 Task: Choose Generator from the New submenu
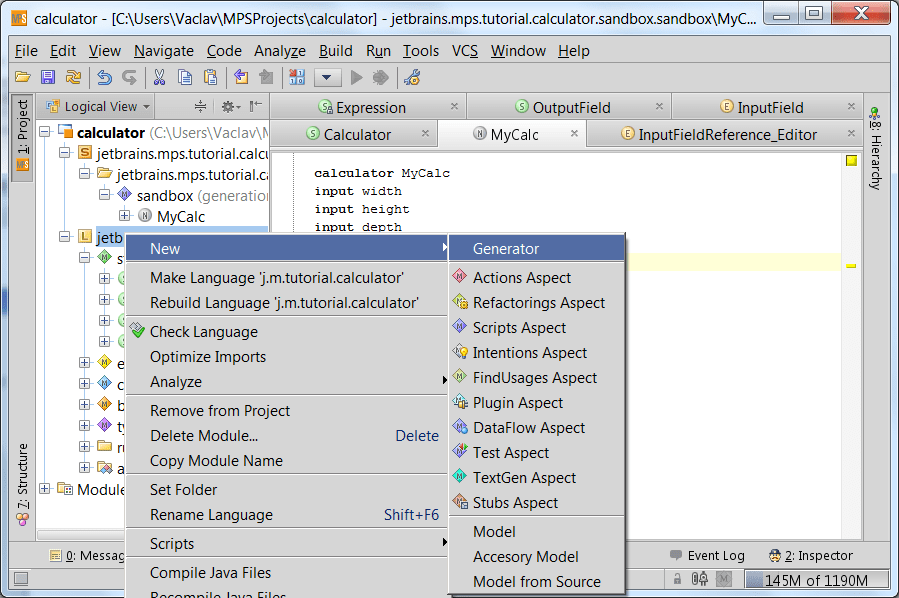[x=506, y=248]
